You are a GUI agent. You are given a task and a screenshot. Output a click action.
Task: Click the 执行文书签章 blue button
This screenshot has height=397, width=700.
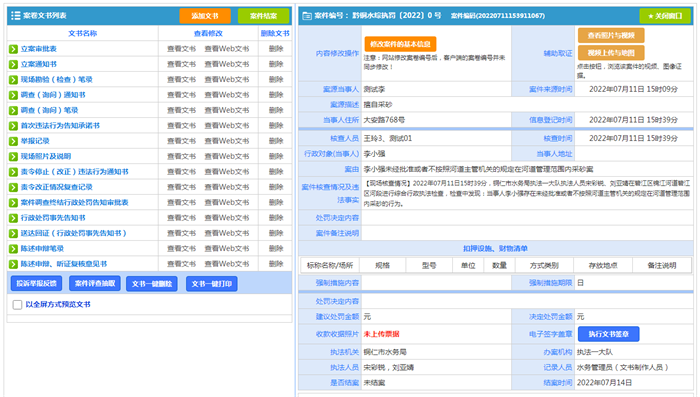click(x=608, y=334)
